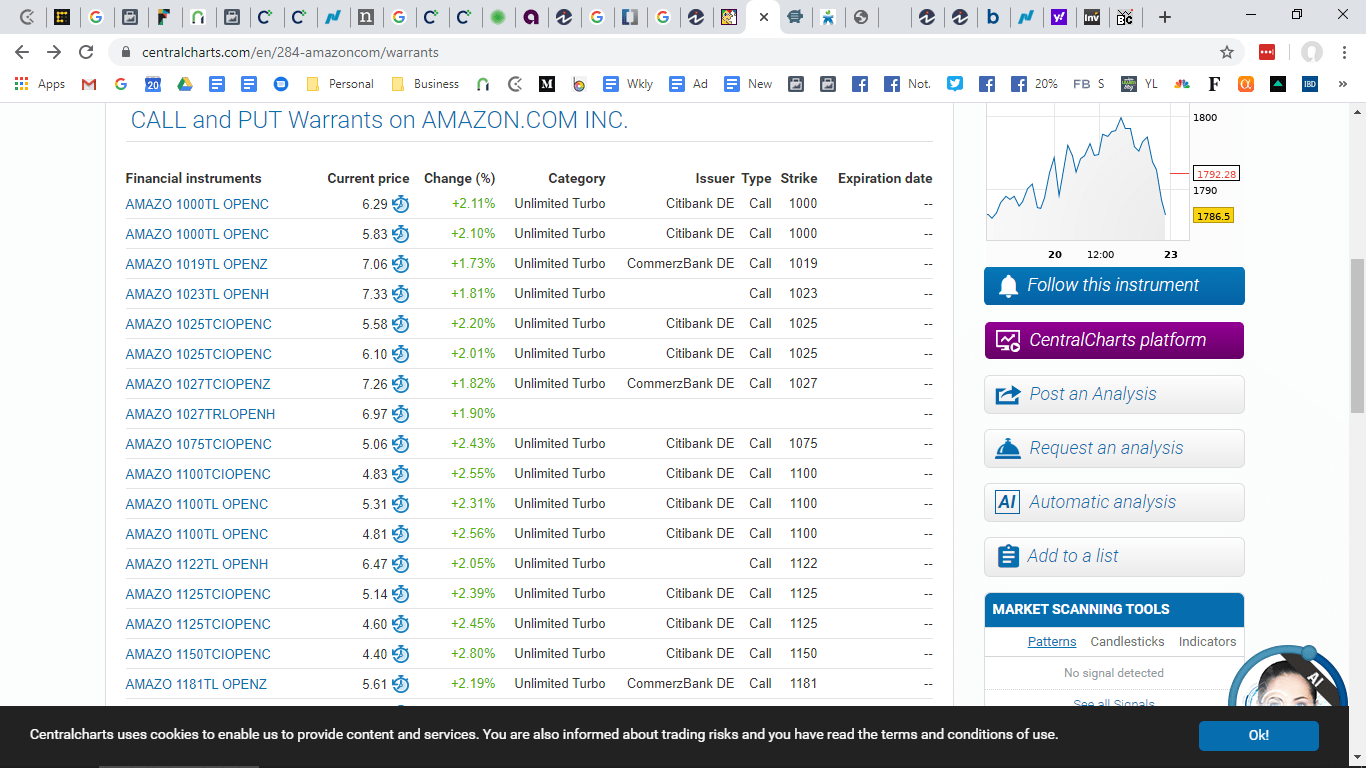Open the Wkly document bookmark
Screen dimensions: 1366x768
(x=629, y=84)
